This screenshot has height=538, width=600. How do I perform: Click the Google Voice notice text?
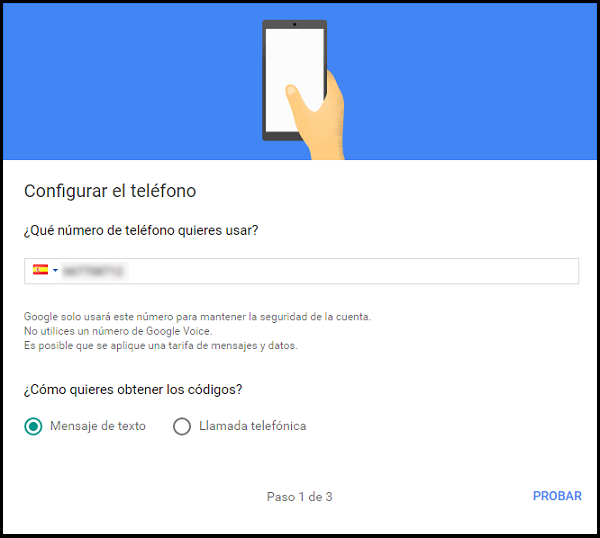(x=118, y=331)
